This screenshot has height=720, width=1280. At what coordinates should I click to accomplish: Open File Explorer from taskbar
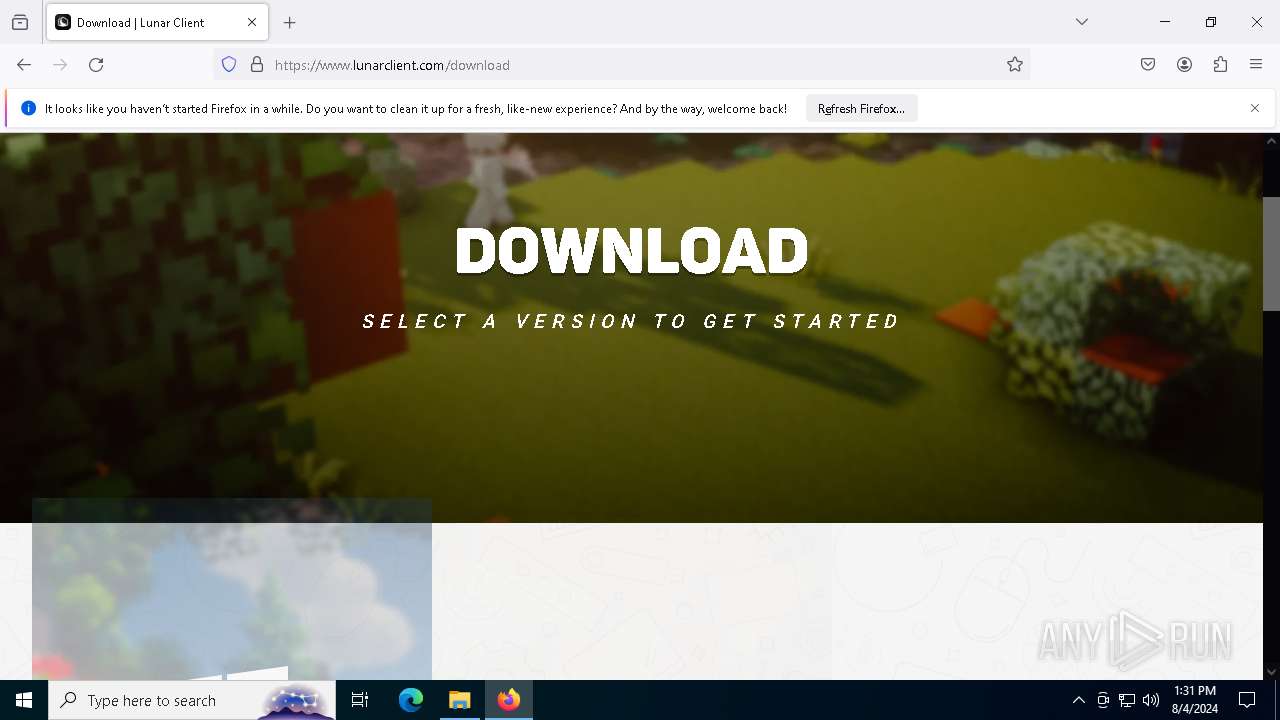460,700
